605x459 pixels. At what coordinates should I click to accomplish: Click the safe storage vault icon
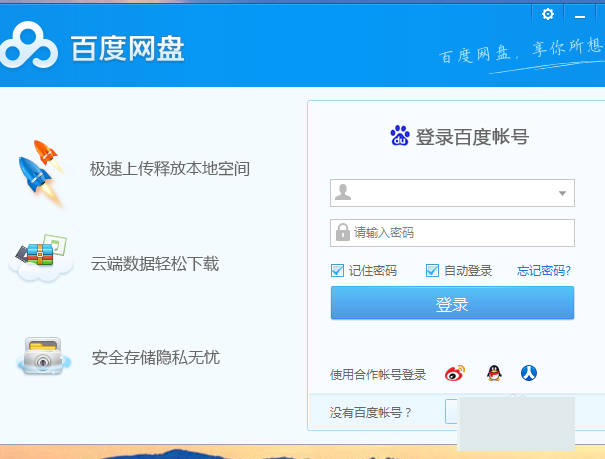43,356
